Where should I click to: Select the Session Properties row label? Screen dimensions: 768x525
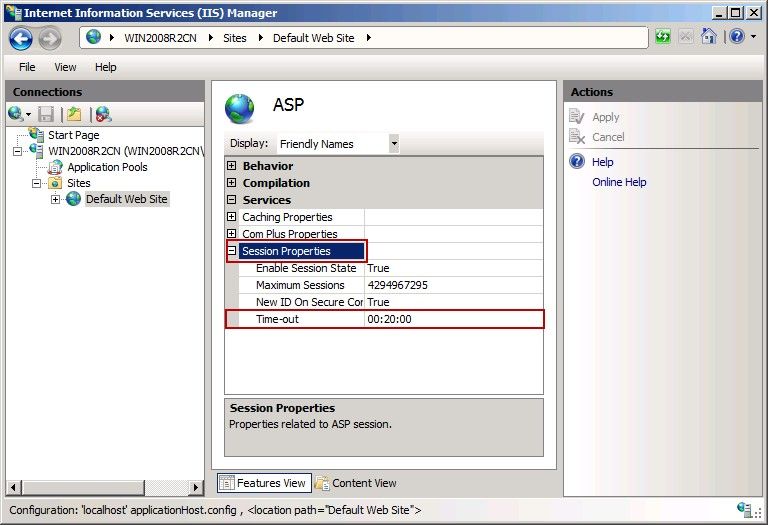click(301, 251)
